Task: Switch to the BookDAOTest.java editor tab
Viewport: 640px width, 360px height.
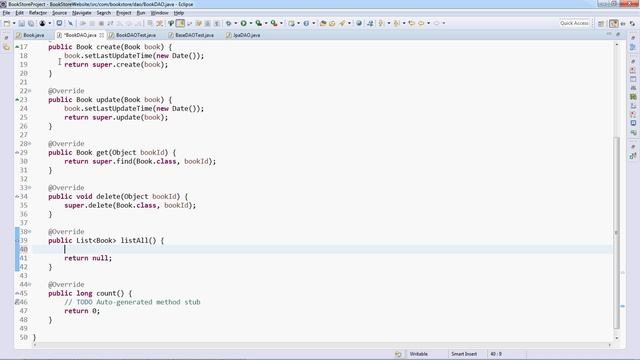Action: 136,35
